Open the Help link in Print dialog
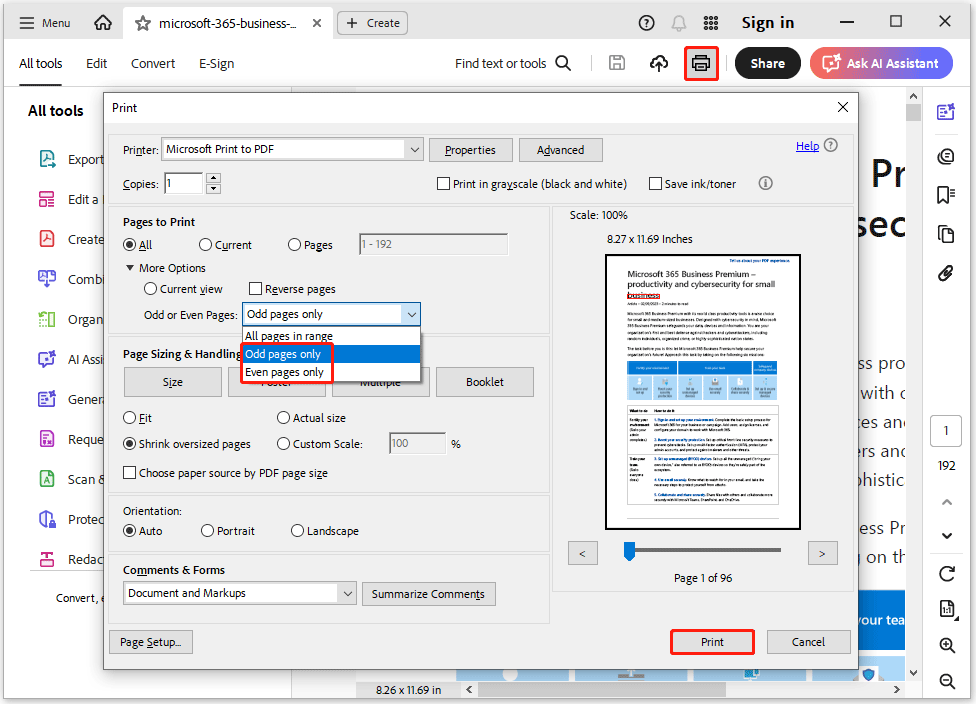Screen dimensions: 976x704 [x=807, y=146]
